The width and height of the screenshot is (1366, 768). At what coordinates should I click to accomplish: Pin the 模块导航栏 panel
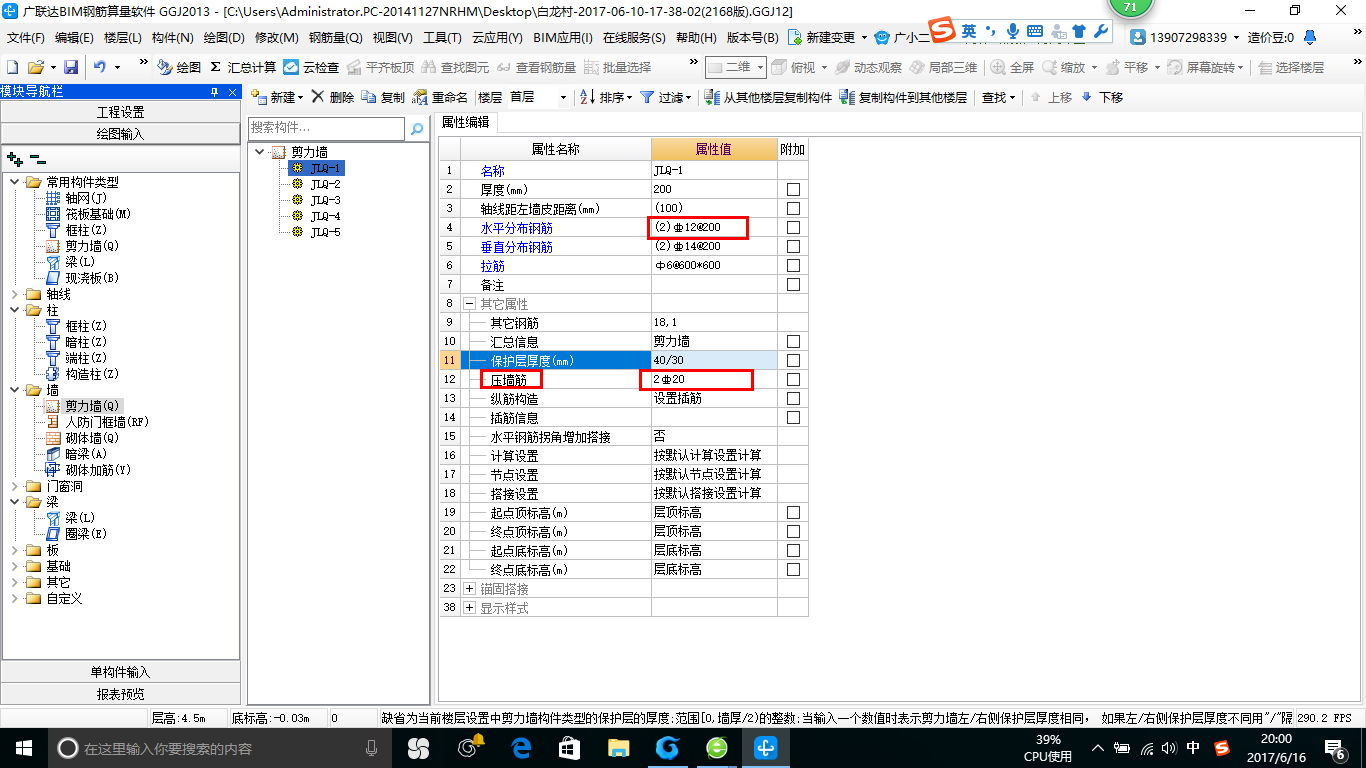(x=213, y=92)
